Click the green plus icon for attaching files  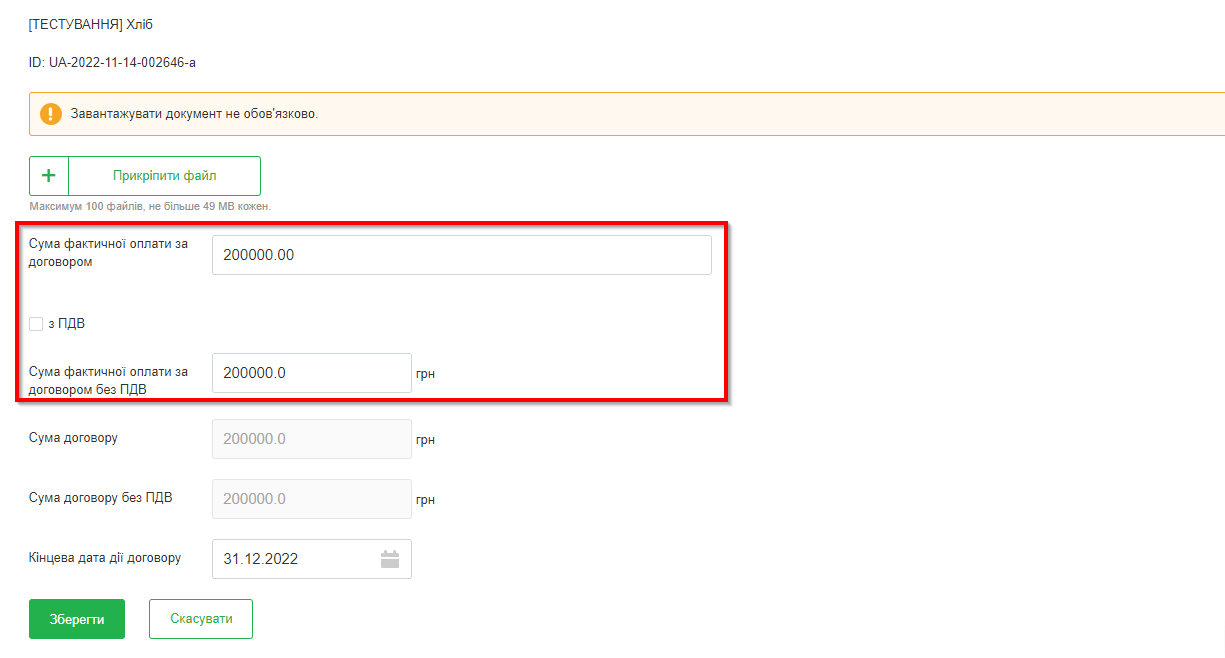[48, 176]
